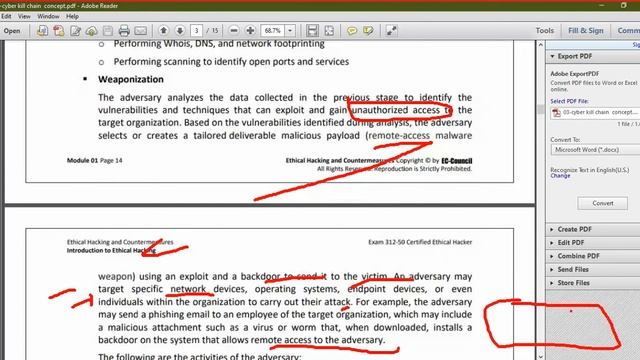Click the fit one full page icon
640x360 pixels.
pyautogui.click(x=329, y=31)
